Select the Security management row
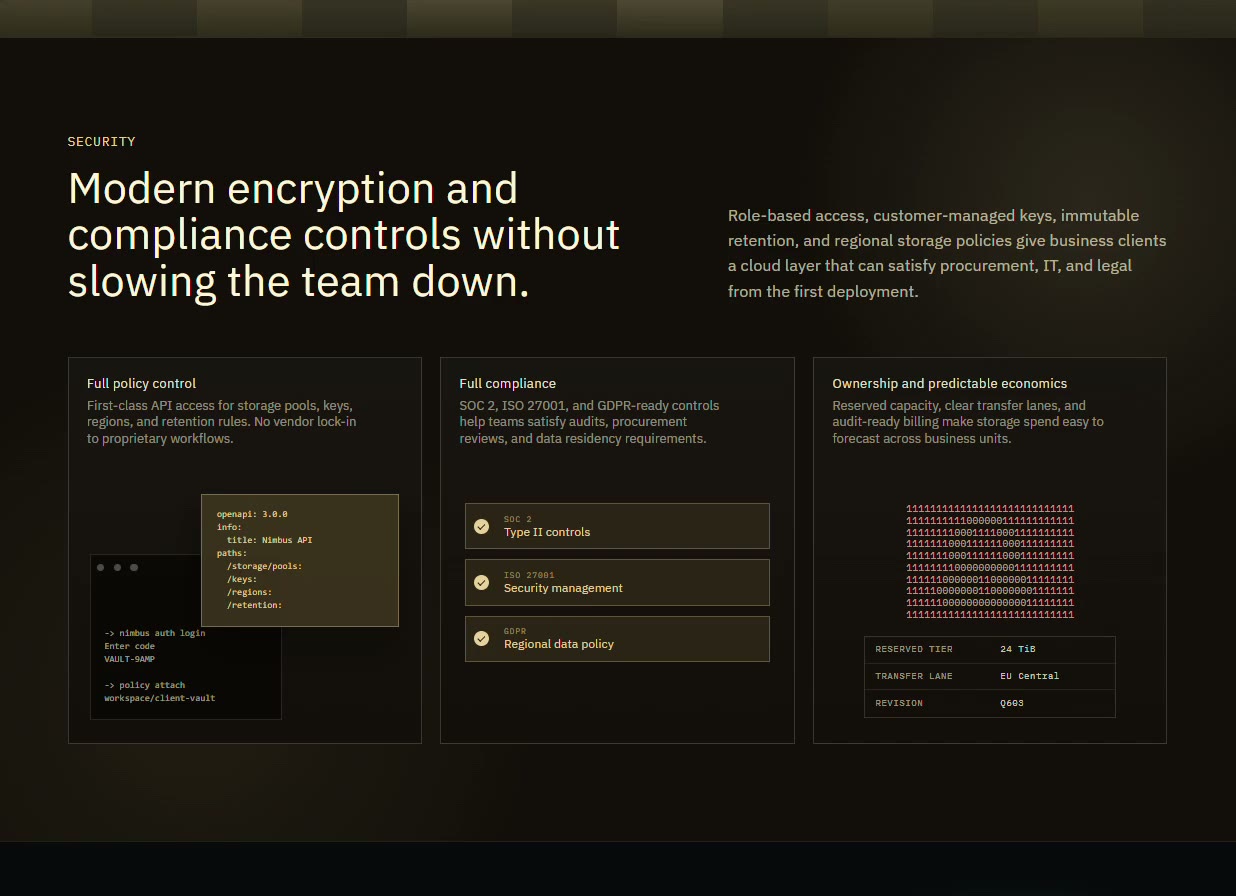 [617, 582]
